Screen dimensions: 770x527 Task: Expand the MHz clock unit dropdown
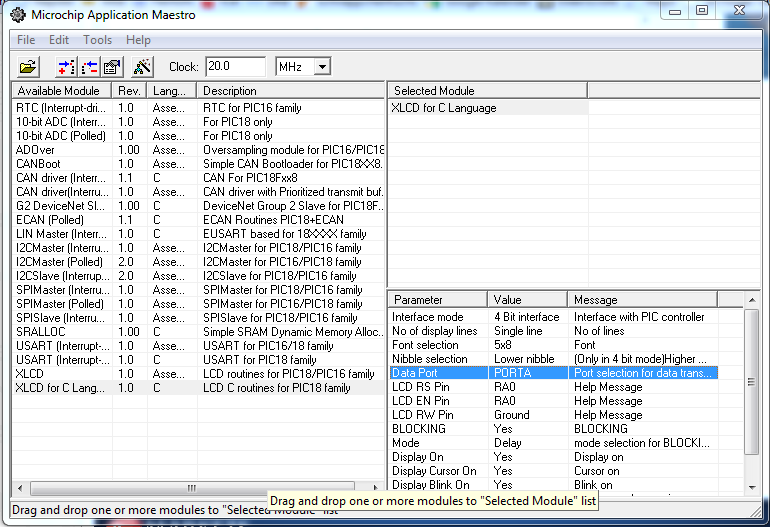pos(322,67)
